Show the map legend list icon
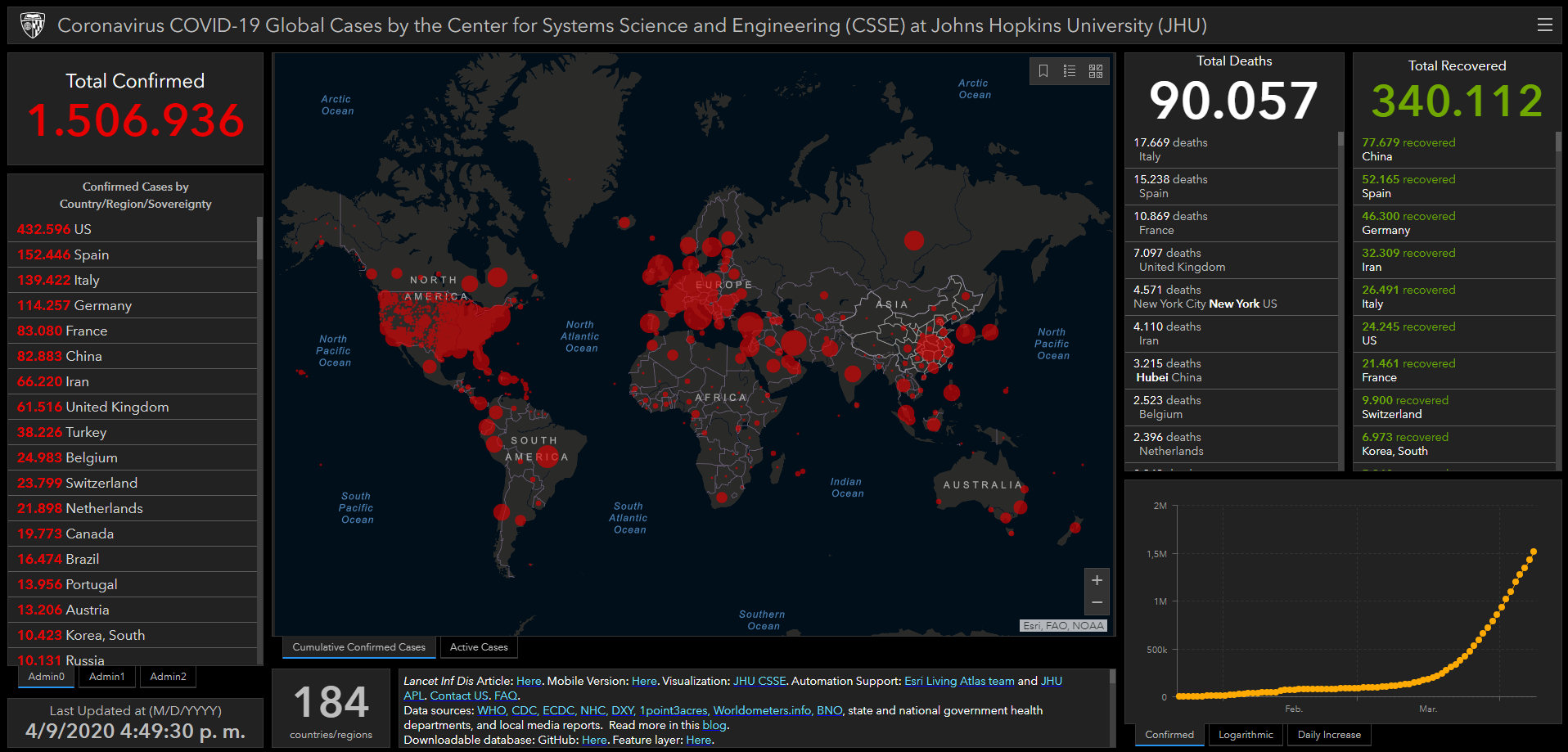Screen dimensions: 1568x752 pos(1070,71)
